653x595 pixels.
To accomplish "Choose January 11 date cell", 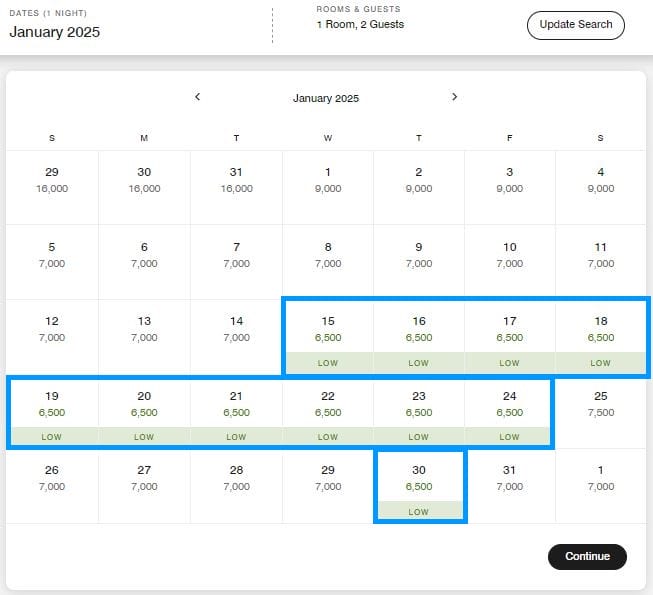I will [x=601, y=262].
